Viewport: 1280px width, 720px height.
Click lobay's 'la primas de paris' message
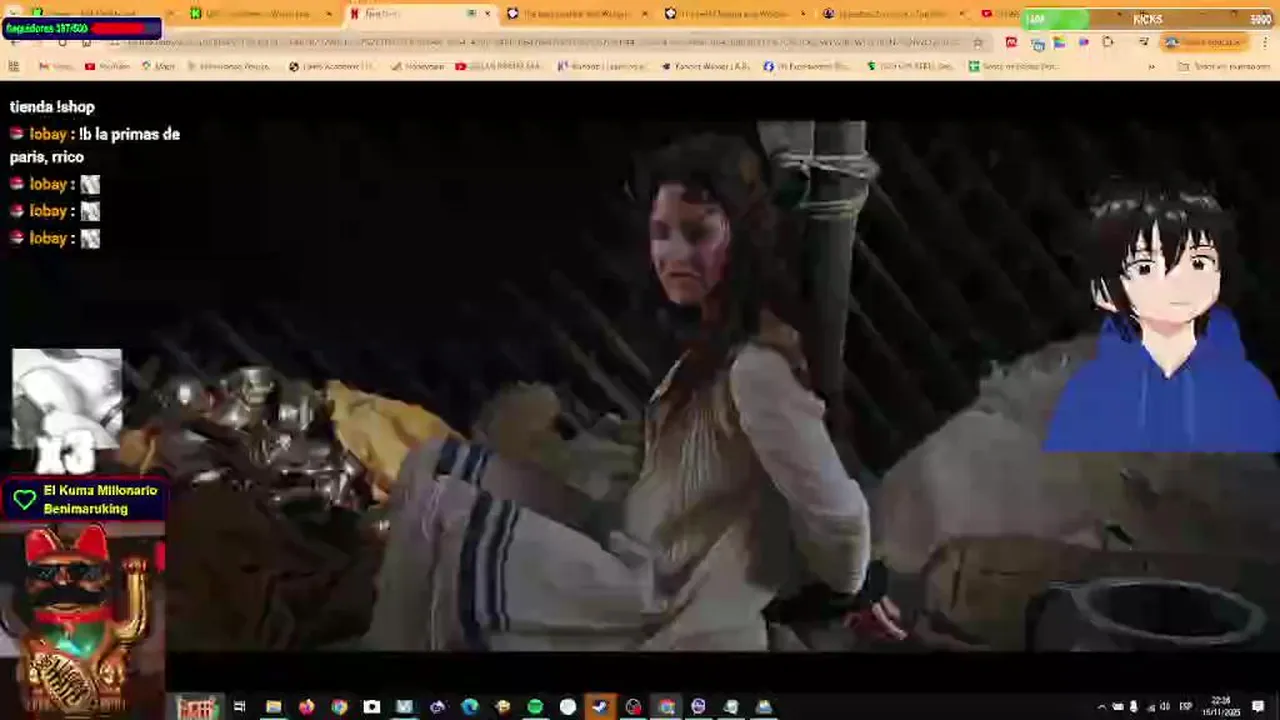(x=95, y=145)
